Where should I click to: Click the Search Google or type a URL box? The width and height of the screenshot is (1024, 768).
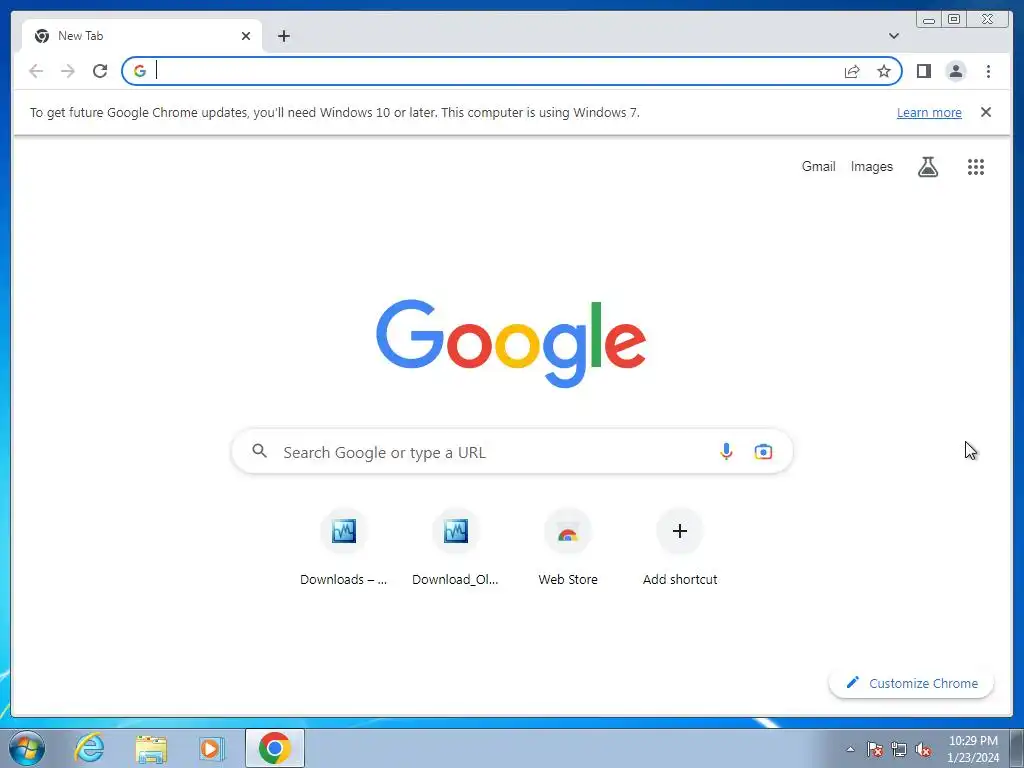[x=512, y=451]
